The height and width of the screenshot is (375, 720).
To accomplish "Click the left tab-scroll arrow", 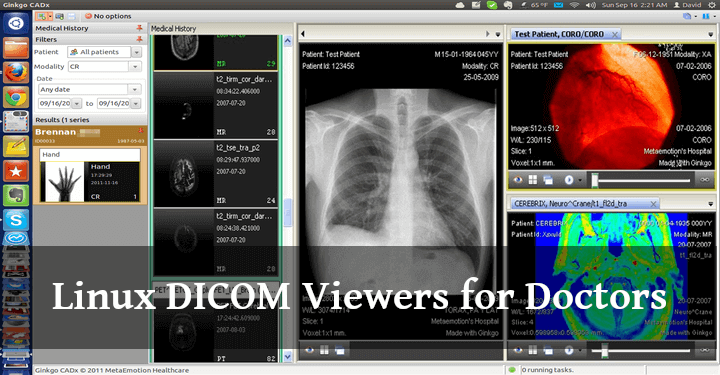I will (303, 34).
